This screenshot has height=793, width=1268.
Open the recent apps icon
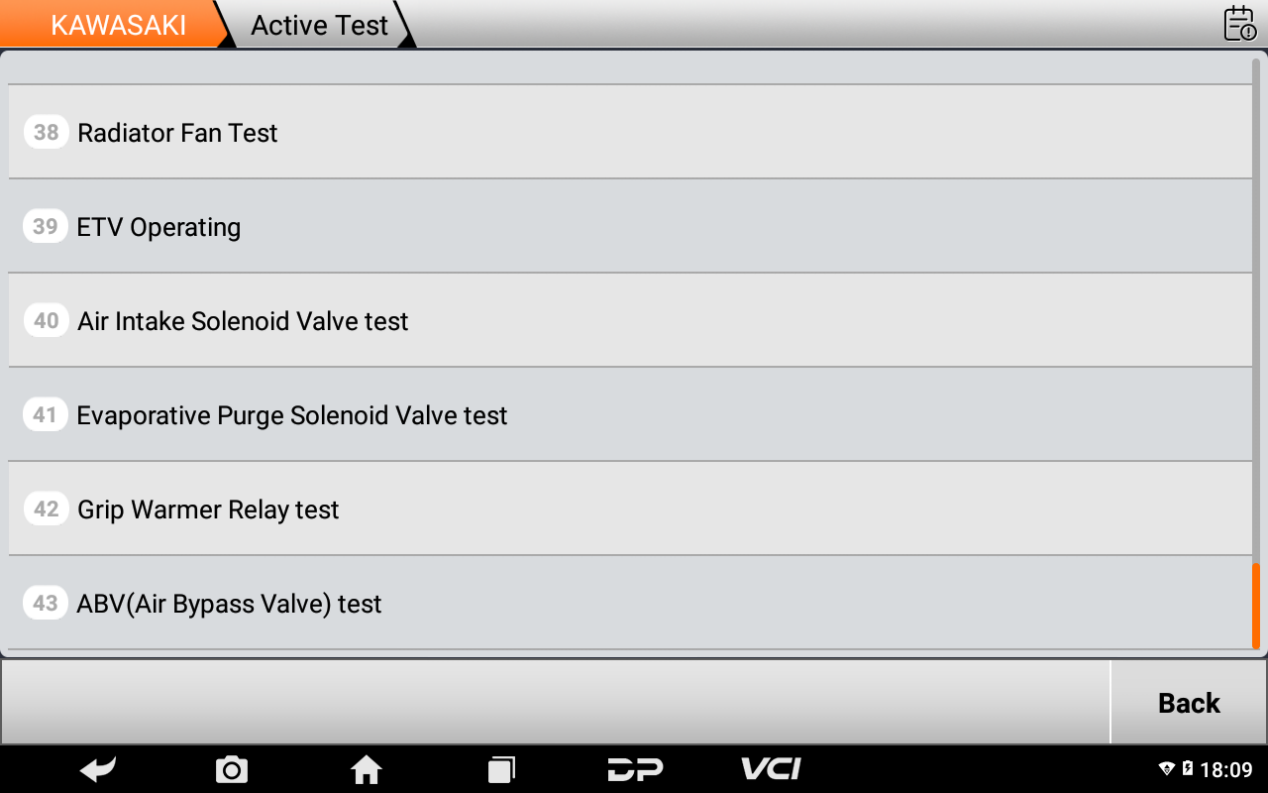coord(501,769)
